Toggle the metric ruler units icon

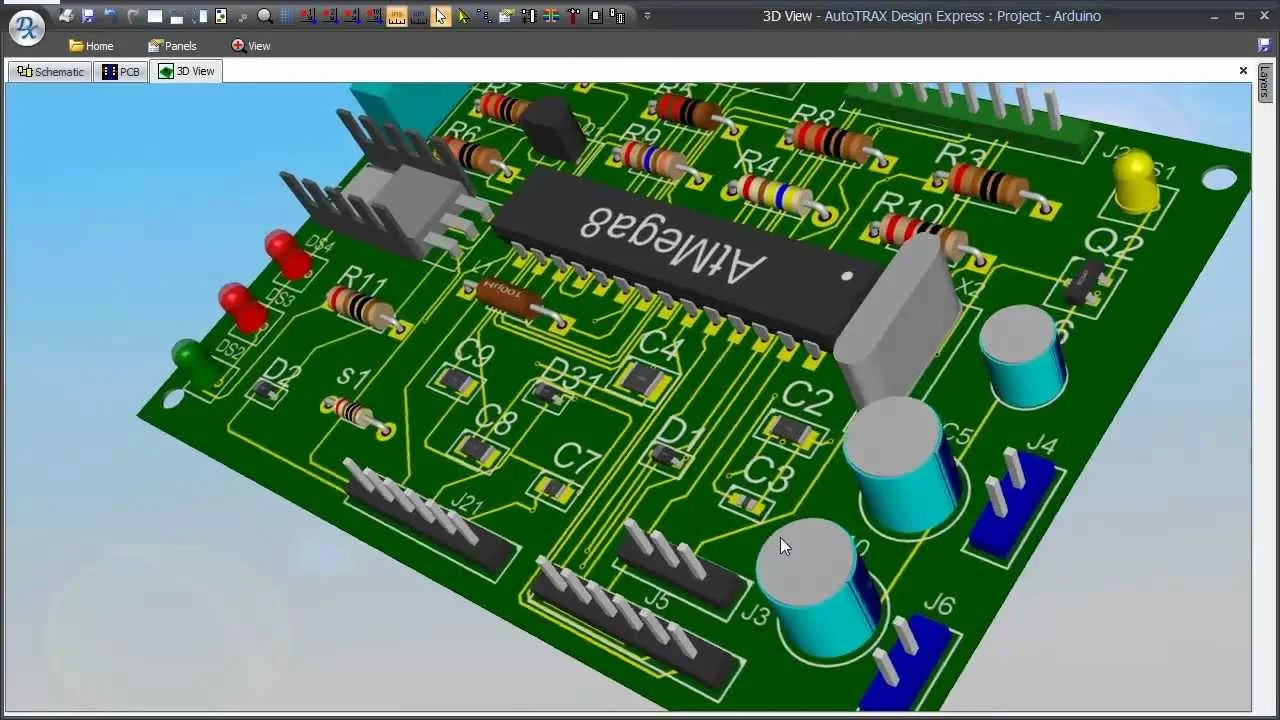click(x=419, y=16)
